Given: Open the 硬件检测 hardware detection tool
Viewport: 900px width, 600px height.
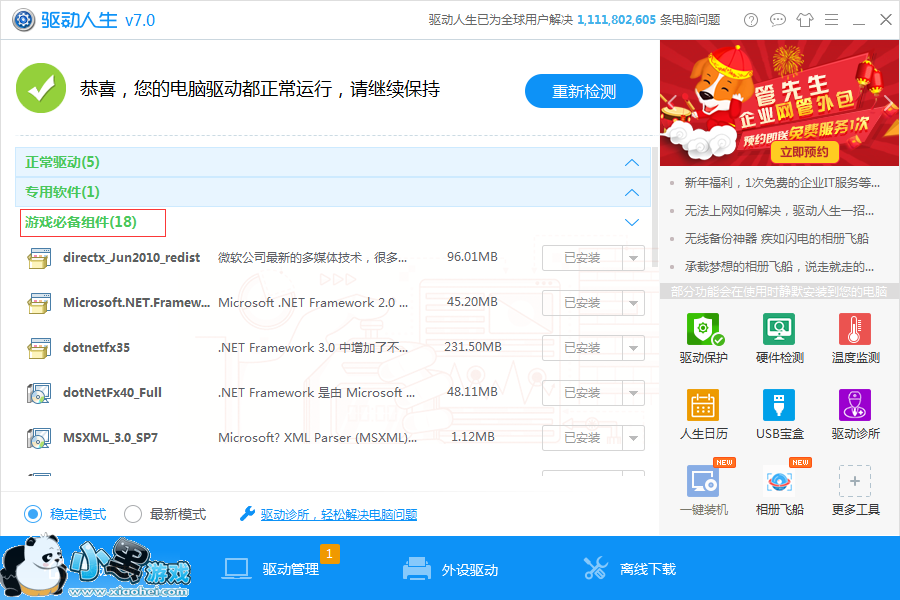Looking at the screenshot, I should [779, 339].
